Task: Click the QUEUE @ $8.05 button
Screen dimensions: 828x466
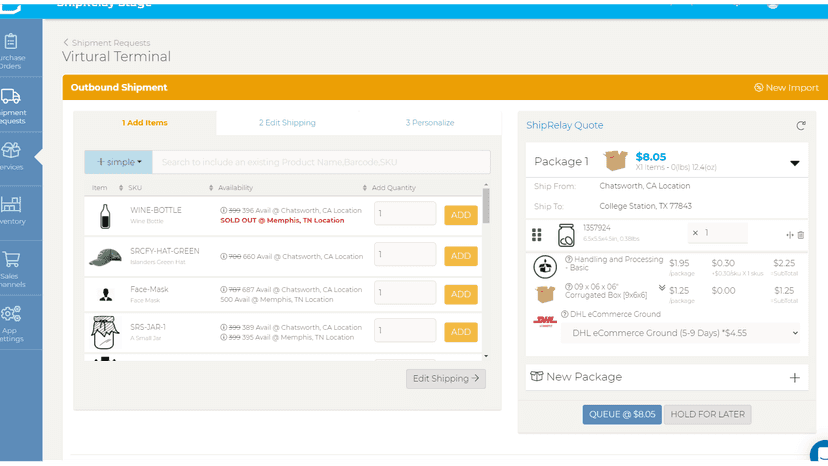Action: pyautogui.click(x=622, y=414)
